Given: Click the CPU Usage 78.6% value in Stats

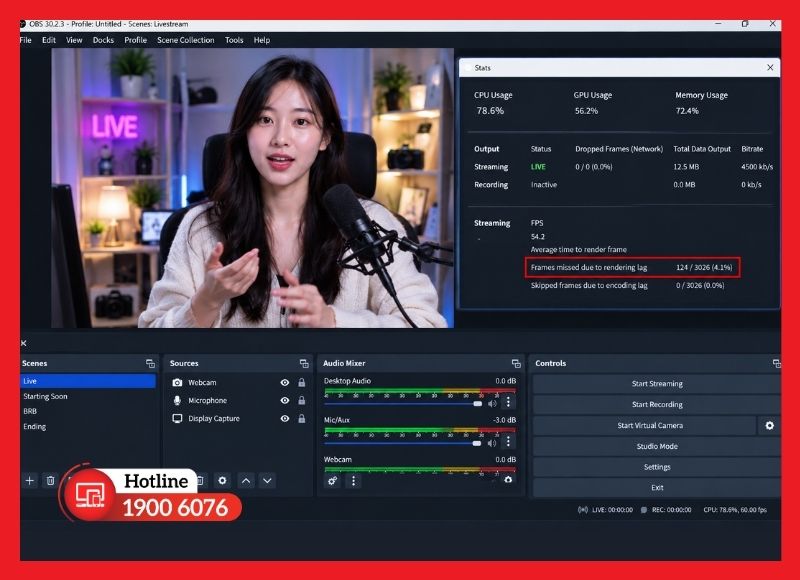Looking at the screenshot, I should click(x=490, y=111).
